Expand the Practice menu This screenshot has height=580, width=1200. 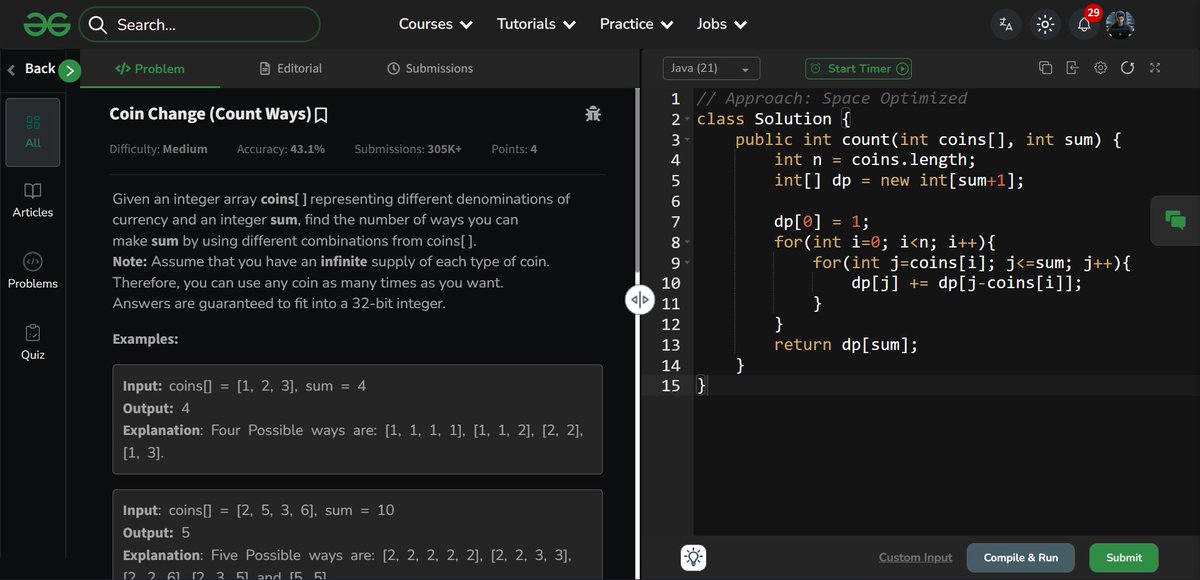coord(636,23)
